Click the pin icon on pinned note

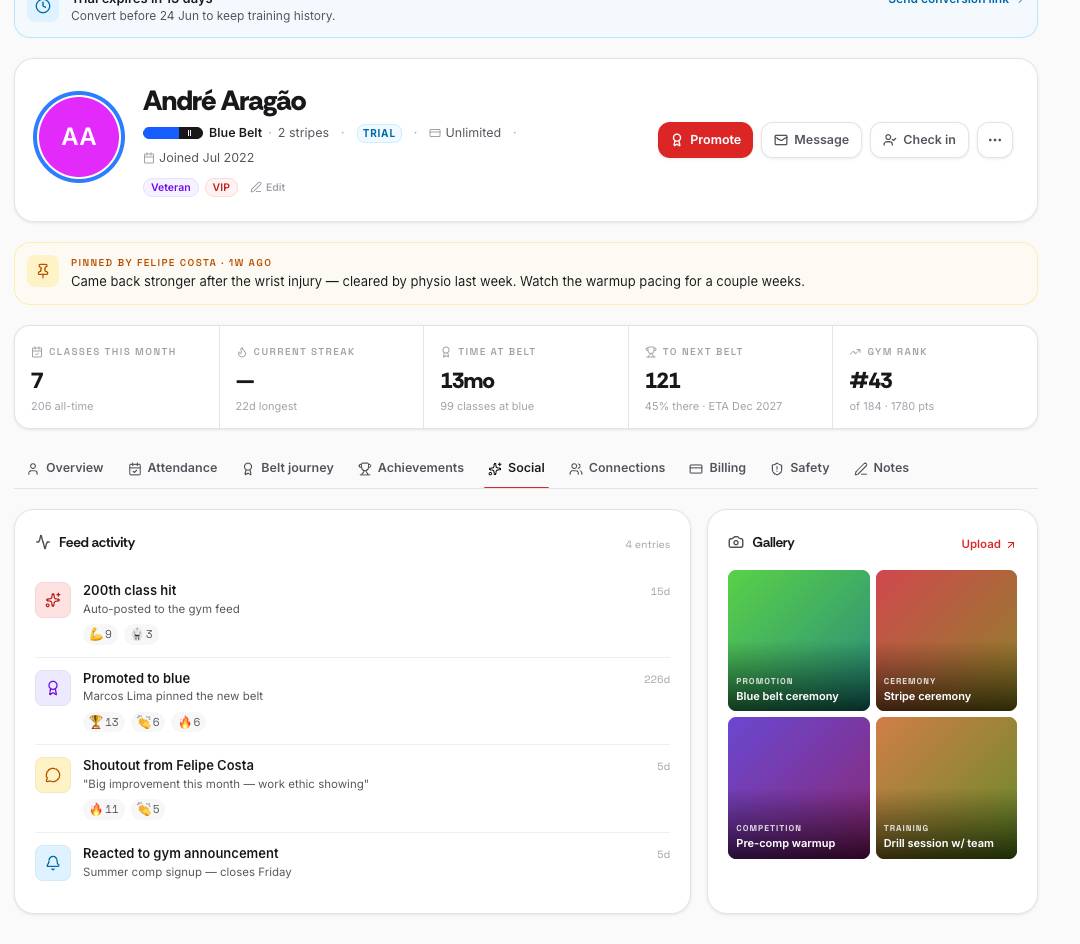tap(43, 271)
